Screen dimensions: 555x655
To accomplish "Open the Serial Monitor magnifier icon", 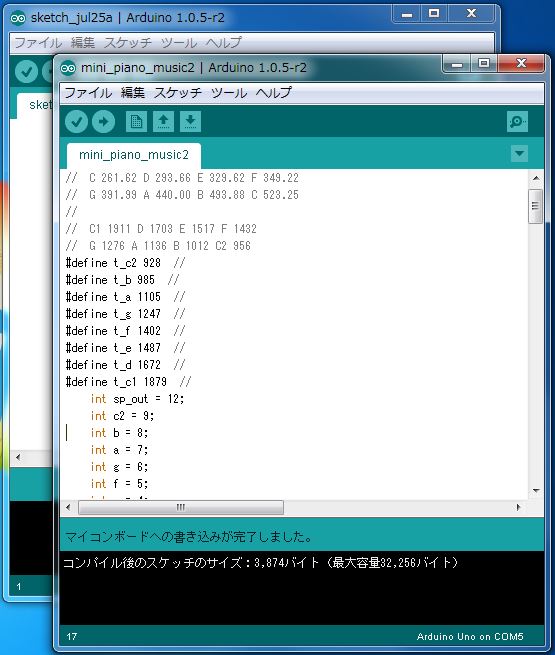I will point(517,122).
